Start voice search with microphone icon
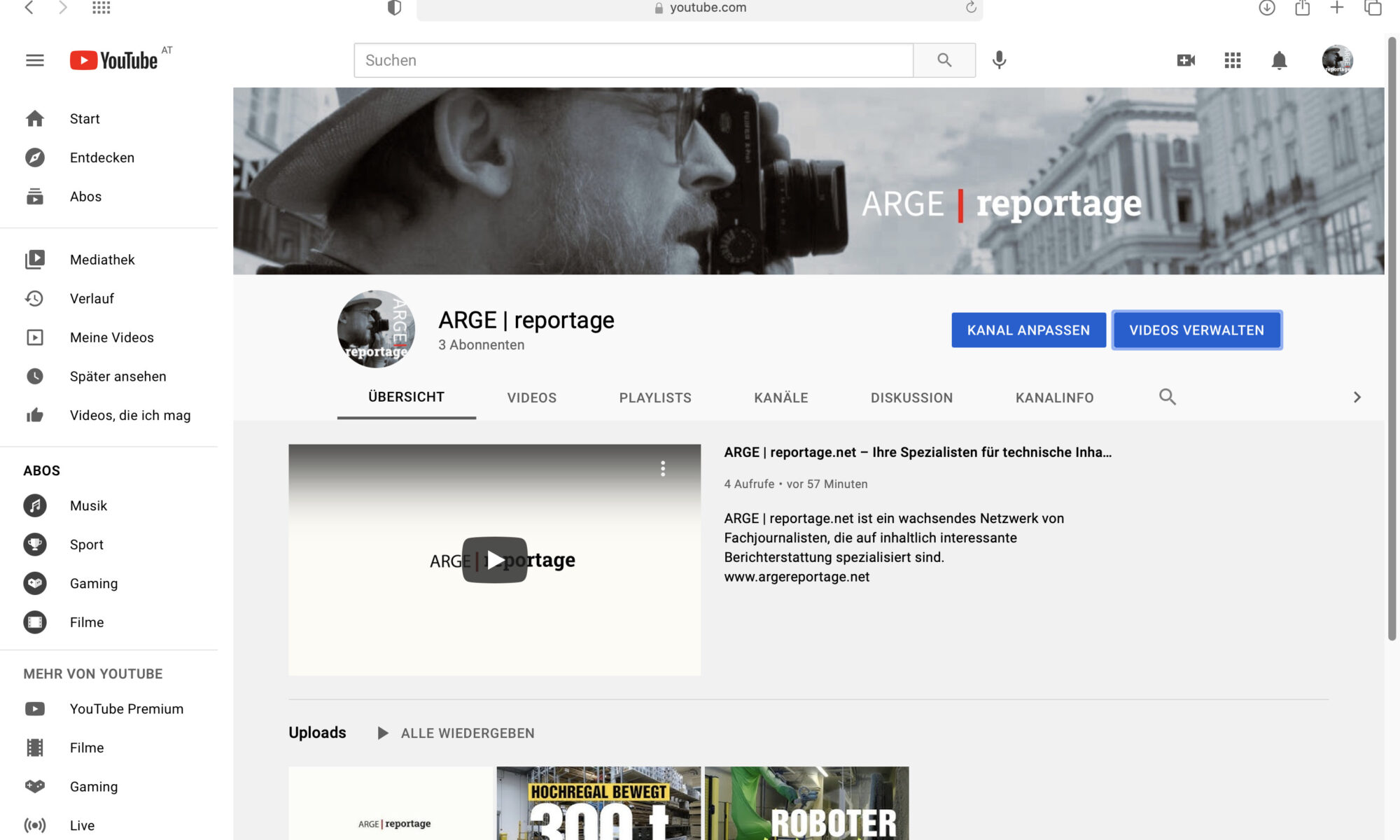 tap(1000, 60)
